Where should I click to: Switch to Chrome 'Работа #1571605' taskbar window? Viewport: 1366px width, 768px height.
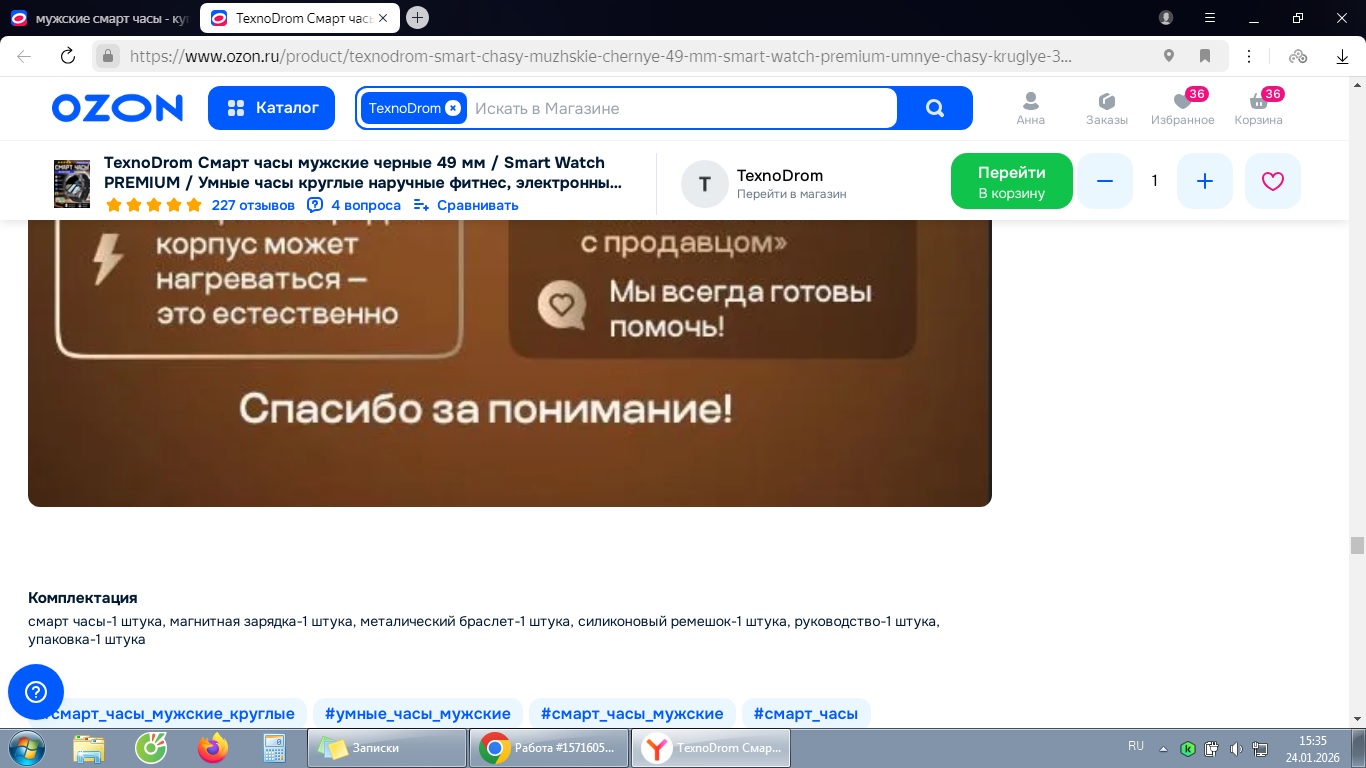[x=550, y=747]
